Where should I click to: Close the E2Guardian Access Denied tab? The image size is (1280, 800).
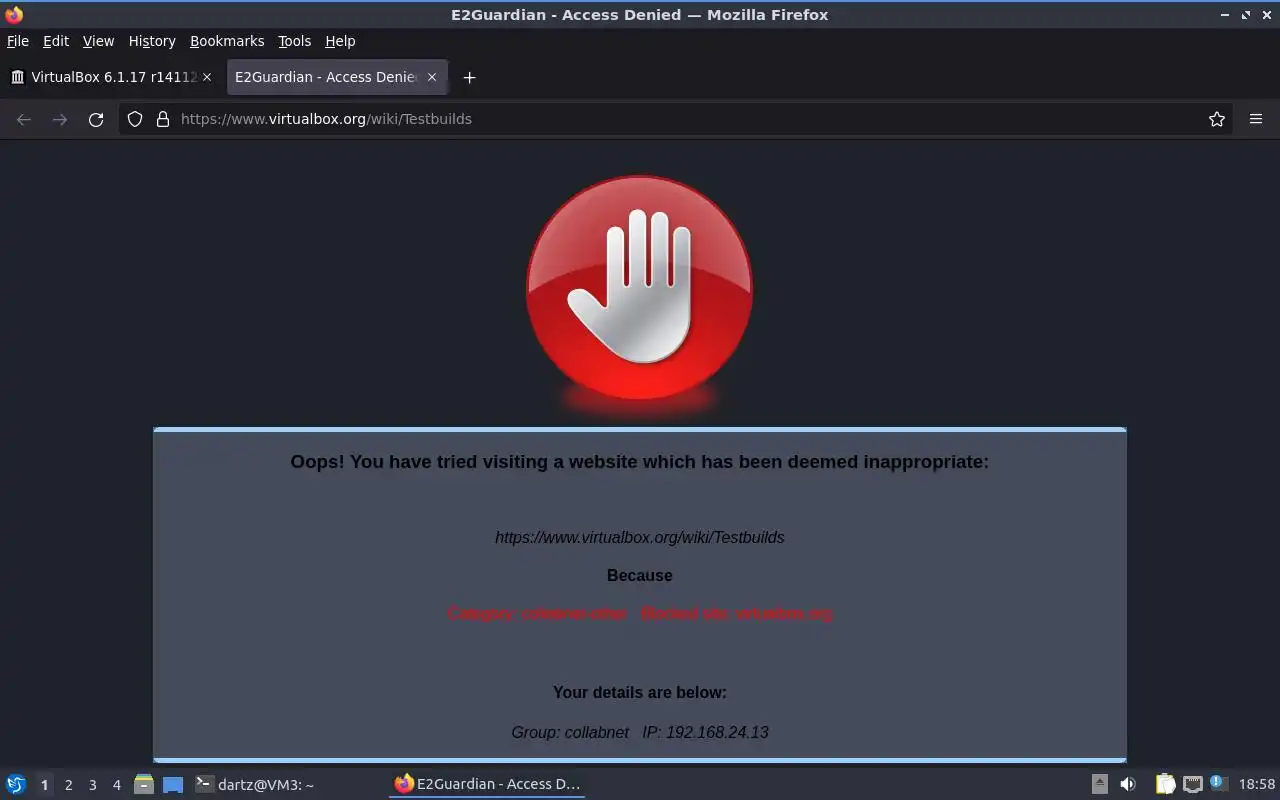(x=432, y=77)
